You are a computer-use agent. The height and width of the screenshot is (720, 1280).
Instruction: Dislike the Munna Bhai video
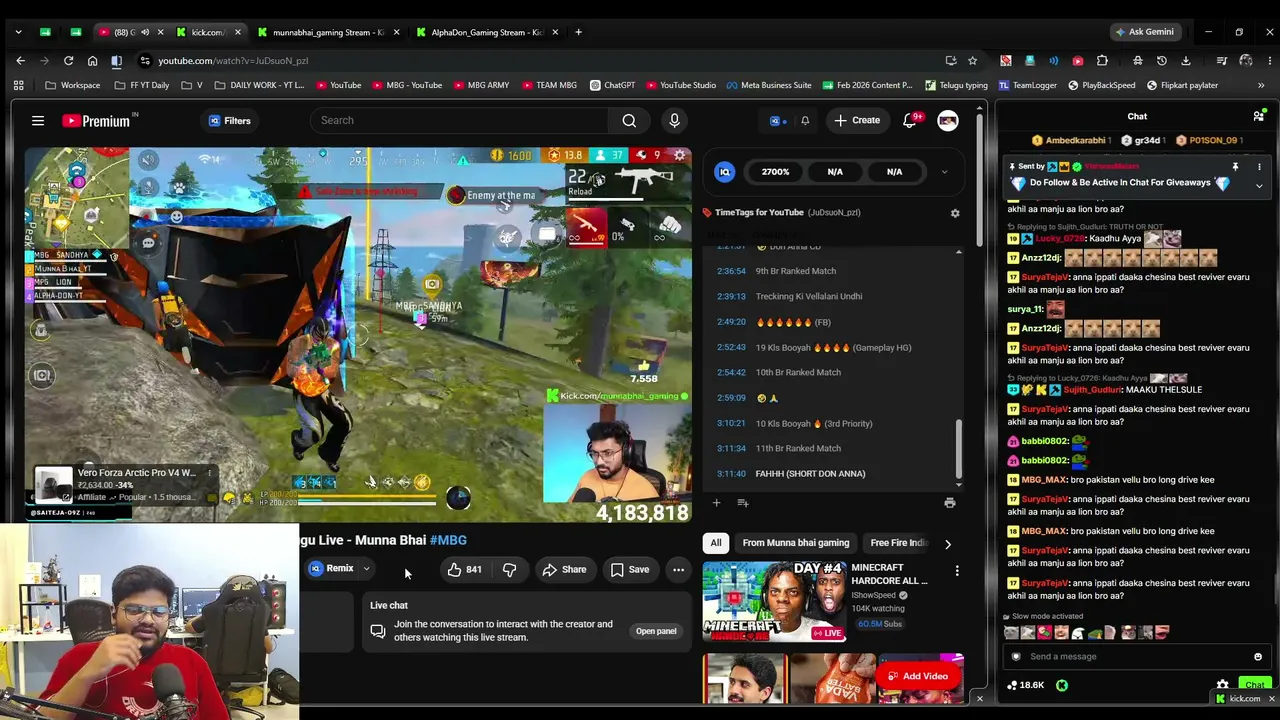[509, 570]
